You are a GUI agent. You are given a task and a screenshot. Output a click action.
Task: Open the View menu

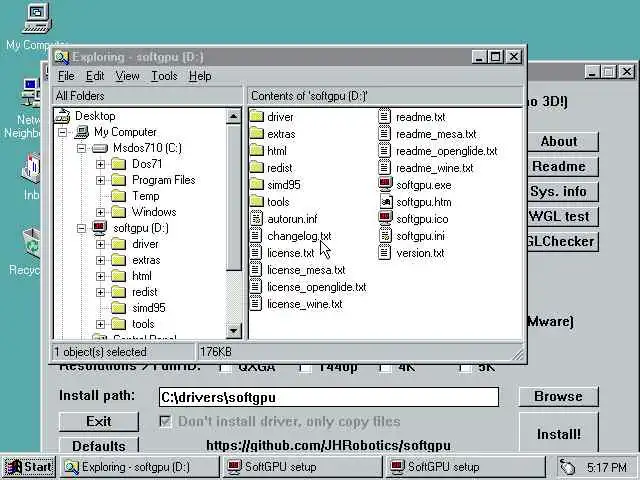tap(127, 76)
